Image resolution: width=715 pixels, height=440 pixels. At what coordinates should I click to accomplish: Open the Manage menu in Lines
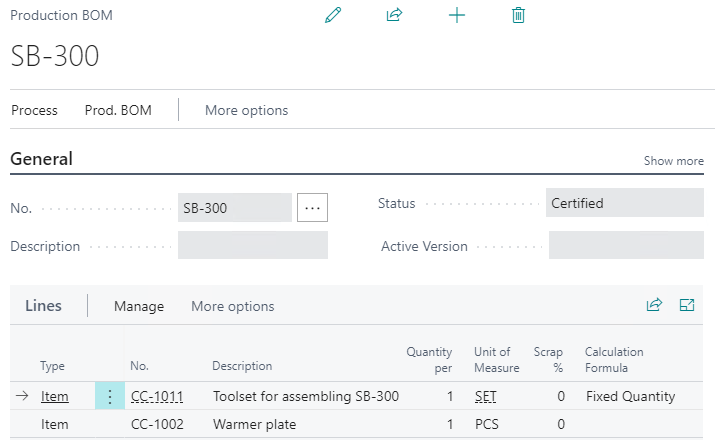click(139, 306)
